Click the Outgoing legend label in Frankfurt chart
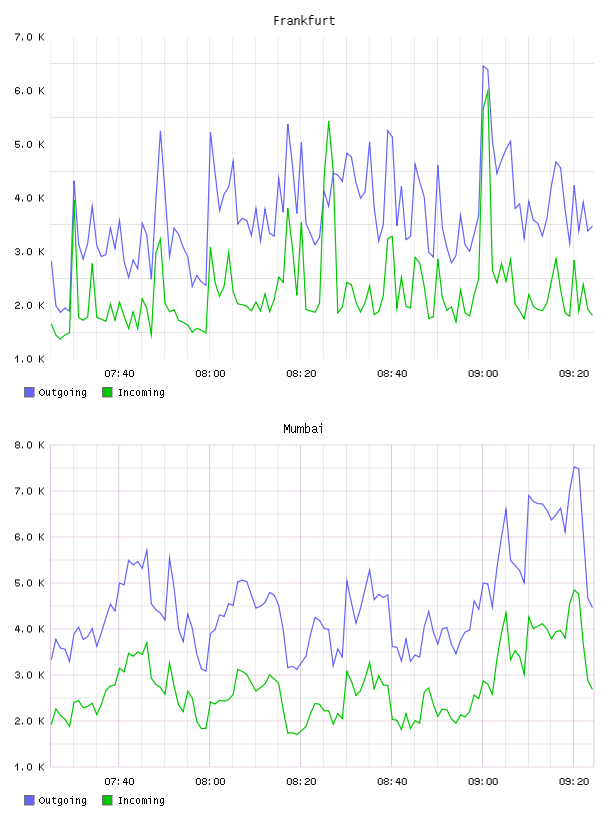 (62, 393)
